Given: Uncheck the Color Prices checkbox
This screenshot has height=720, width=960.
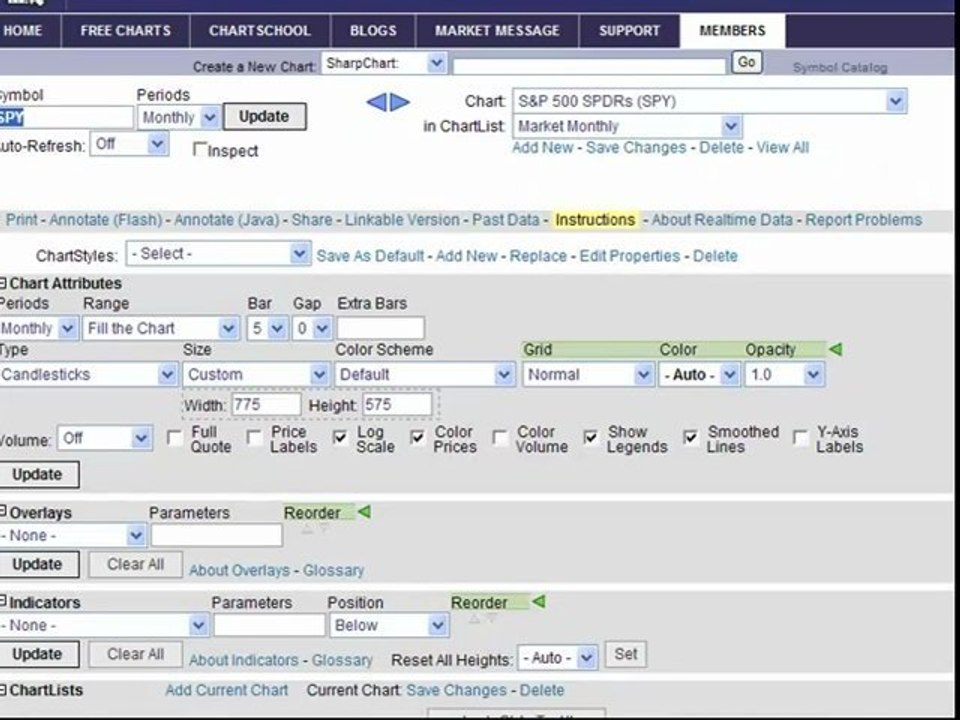Looking at the screenshot, I should coord(418,438).
